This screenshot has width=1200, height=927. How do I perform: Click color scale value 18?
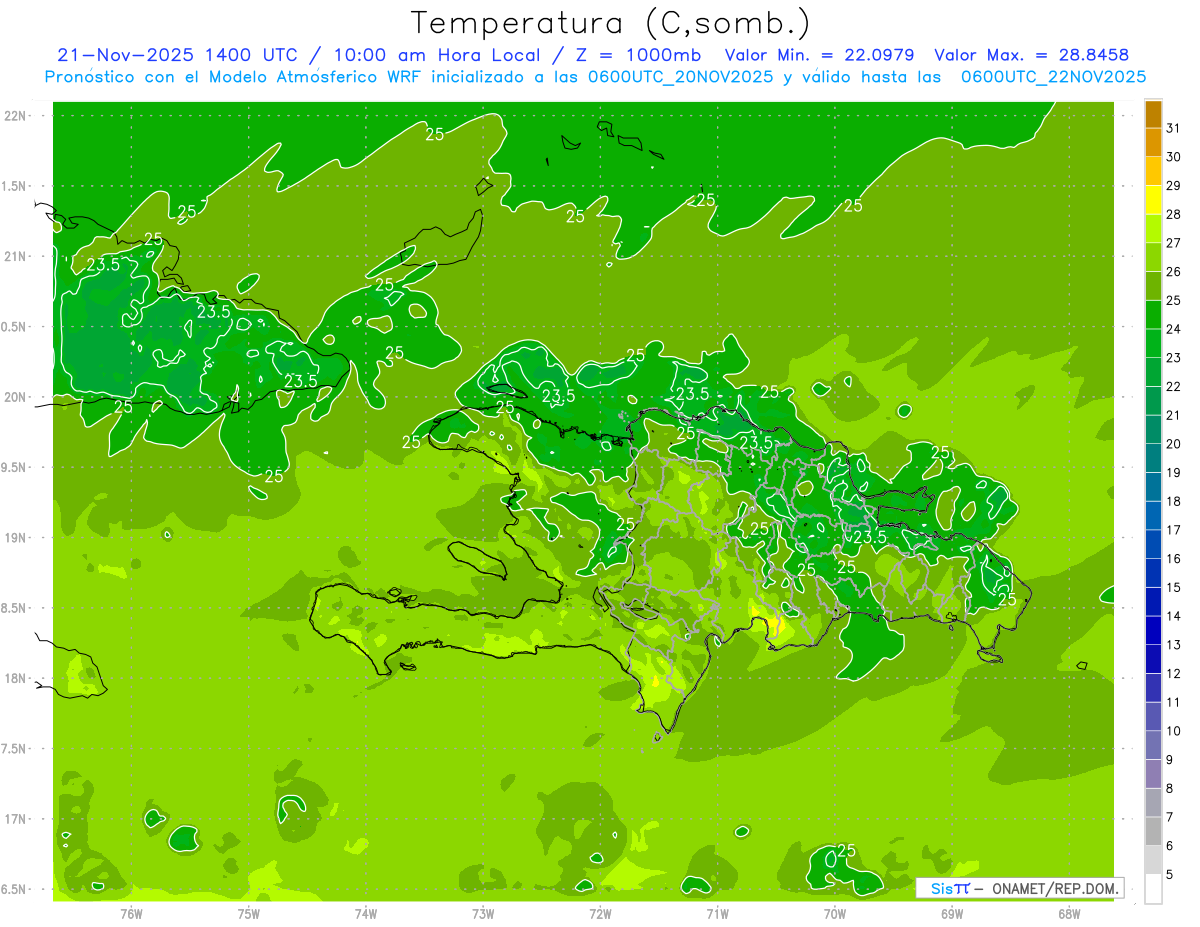1174,501
